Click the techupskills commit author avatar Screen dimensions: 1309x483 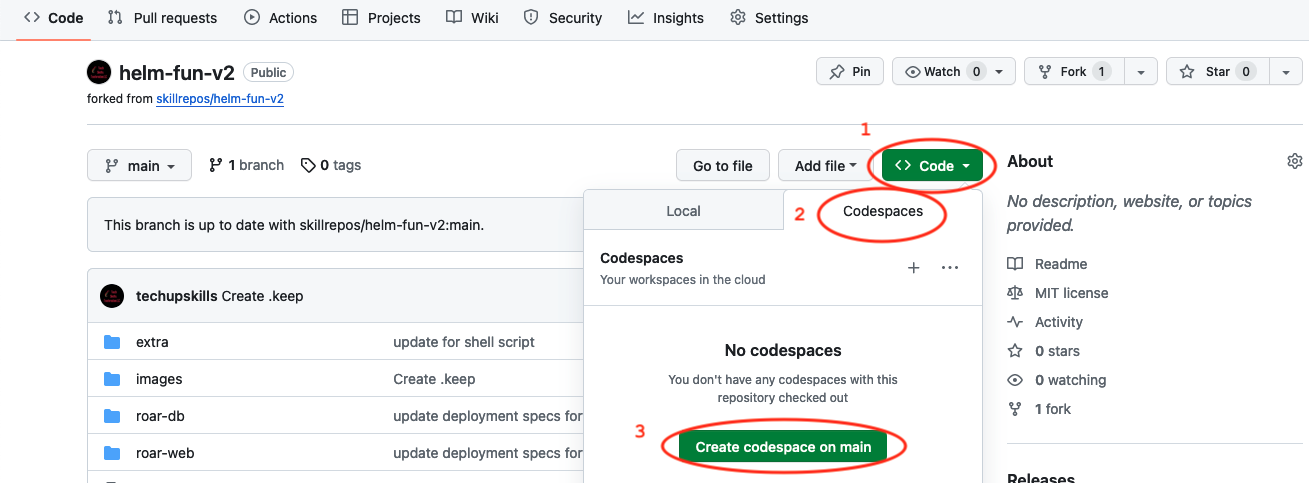(112, 296)
